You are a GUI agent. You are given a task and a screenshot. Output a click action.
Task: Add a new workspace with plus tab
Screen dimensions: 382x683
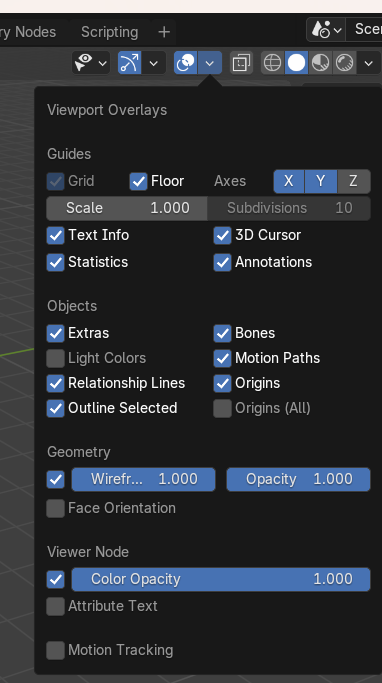click(164, 32)
